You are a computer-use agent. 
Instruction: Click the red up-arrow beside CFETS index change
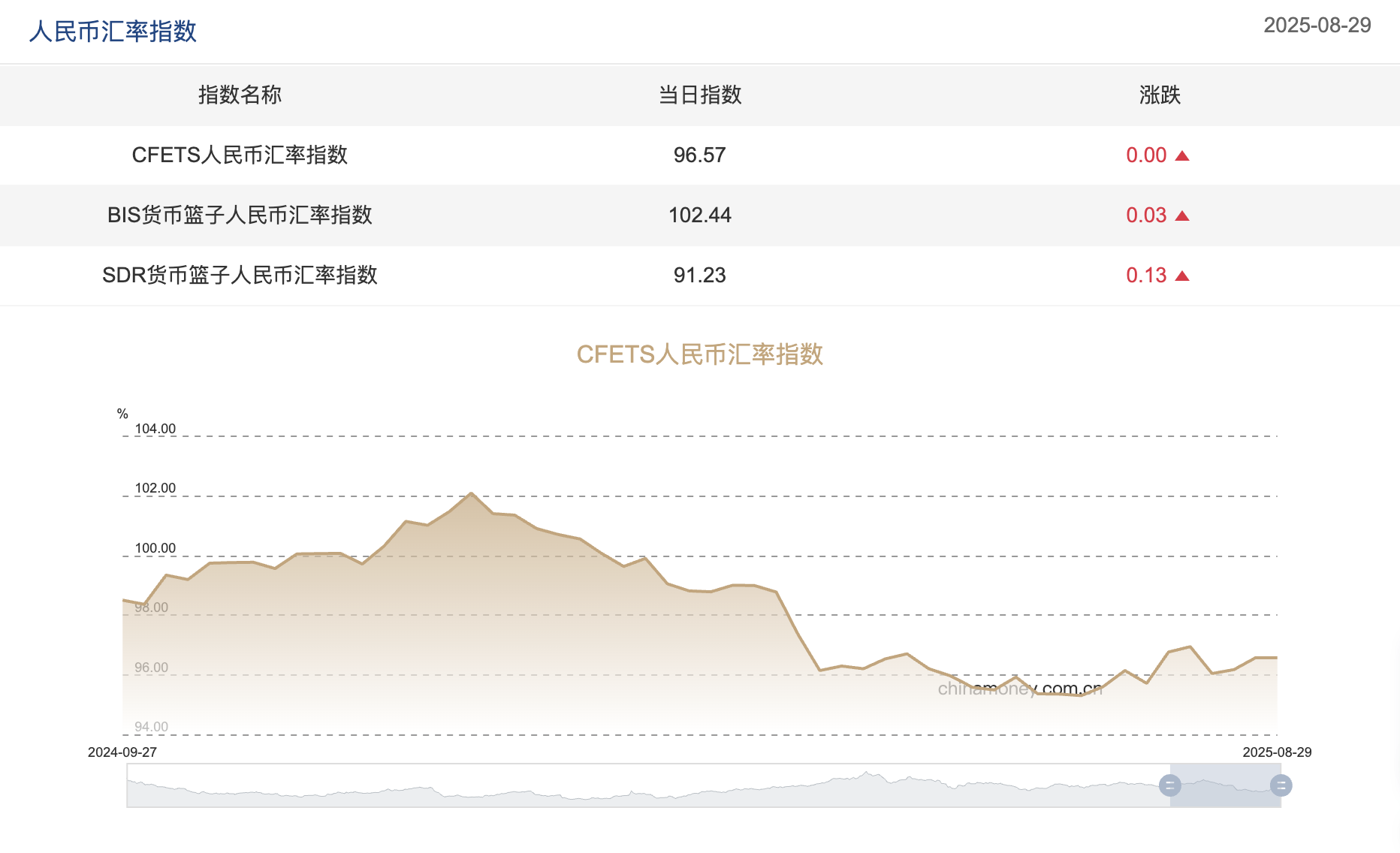[x=1182, y=155]
